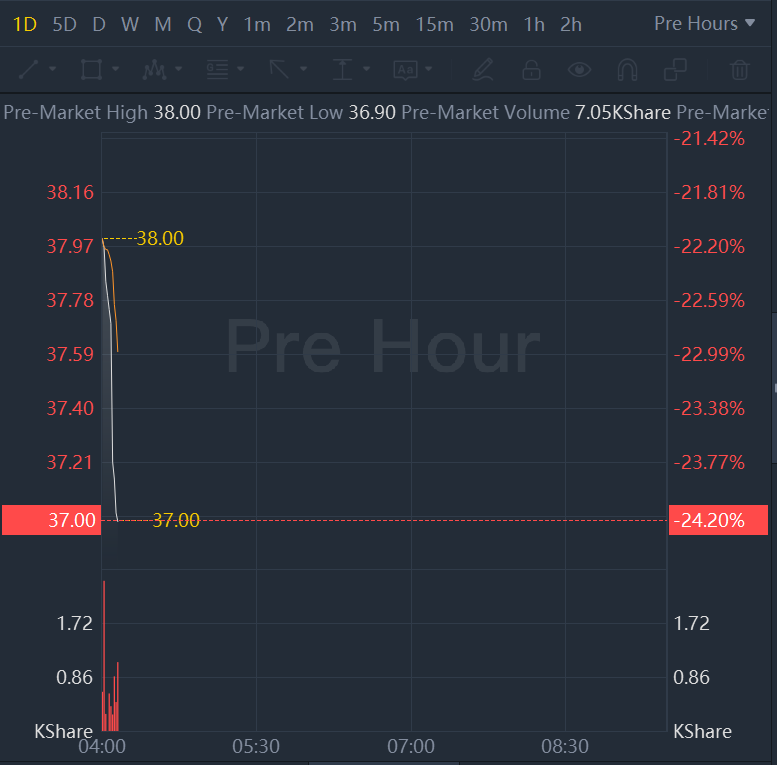777x765 pixels.
Task: Select the text annotation tool
Action: (x=405, y=70)
